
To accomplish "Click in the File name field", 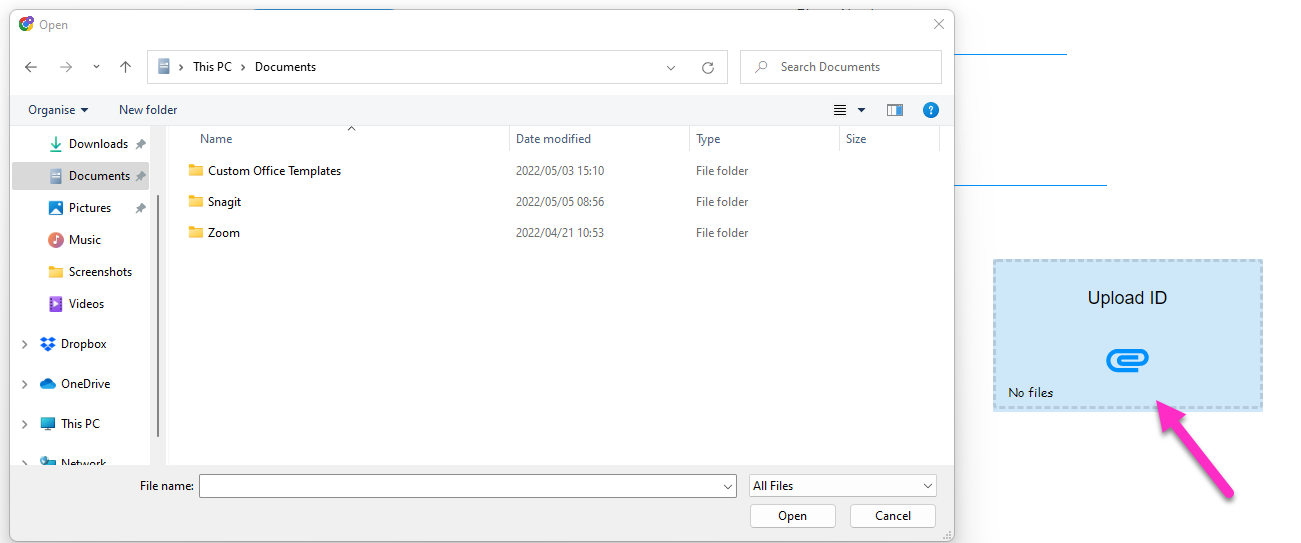I will 460,486.
